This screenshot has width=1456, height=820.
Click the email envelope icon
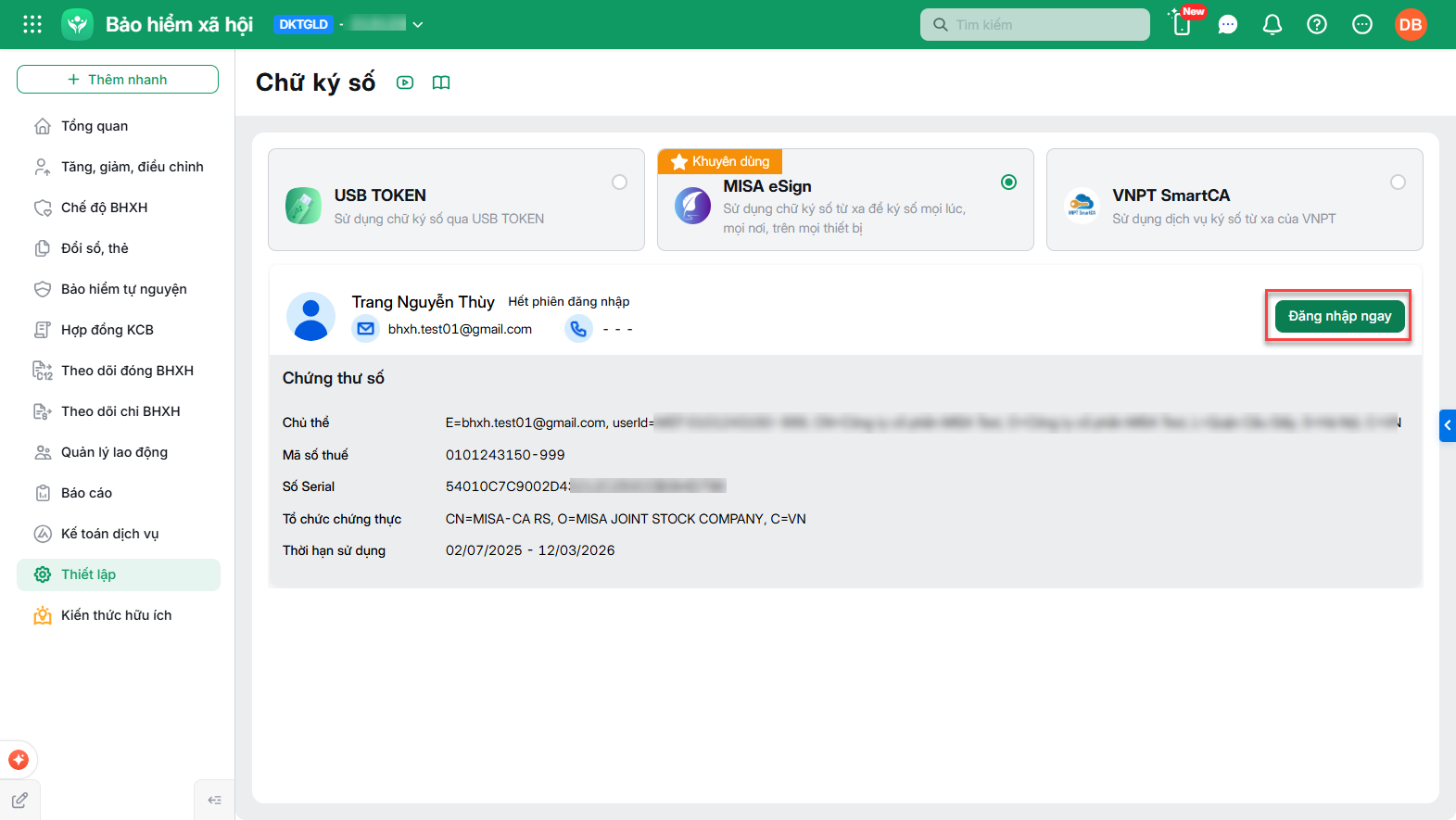coord(366,329)
